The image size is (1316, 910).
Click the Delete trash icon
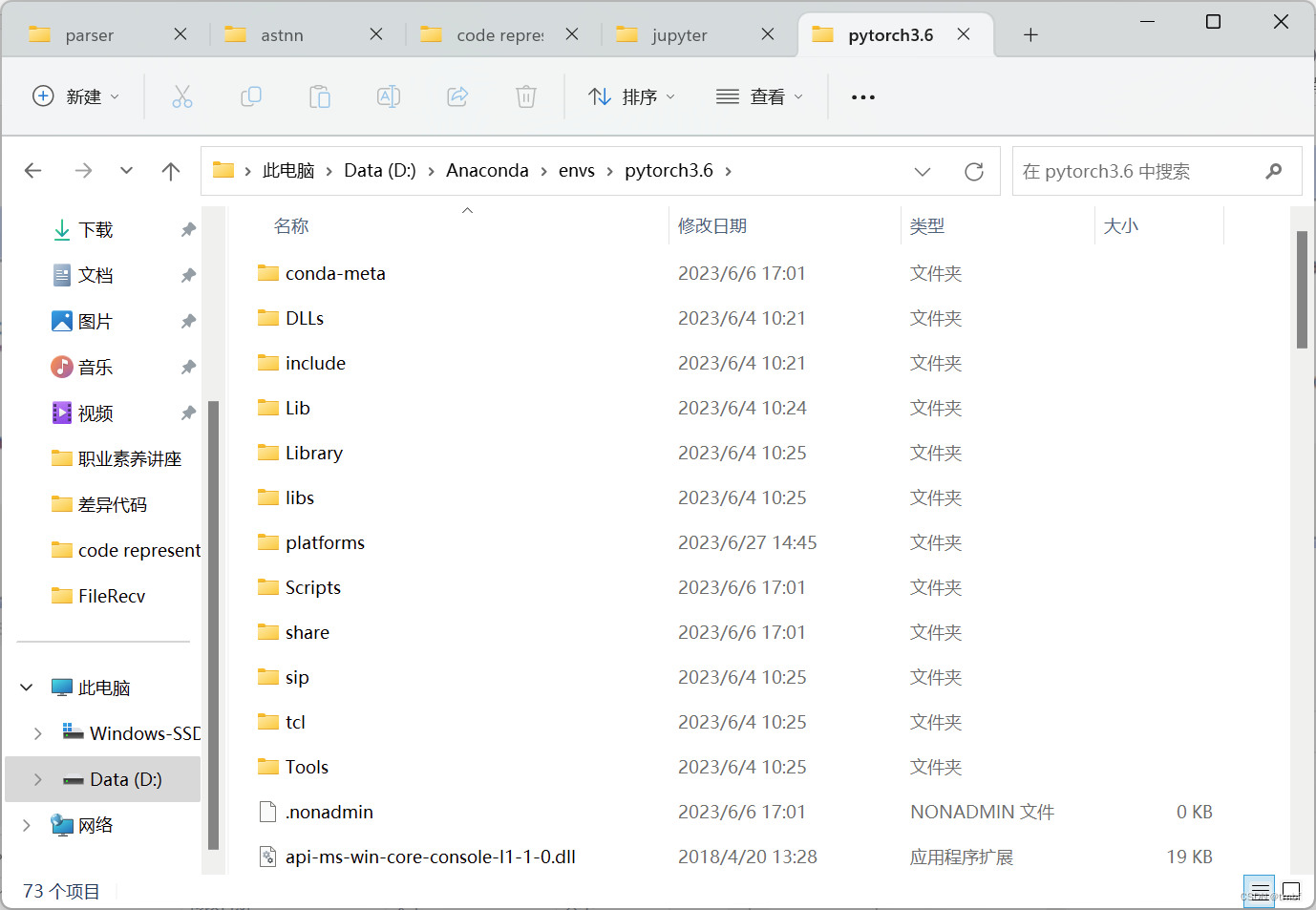[526, 96]
